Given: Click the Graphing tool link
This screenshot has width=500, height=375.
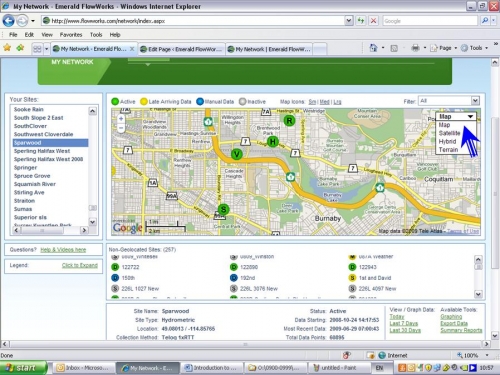Looking at the screenshot, I should (x=451, y=316).
